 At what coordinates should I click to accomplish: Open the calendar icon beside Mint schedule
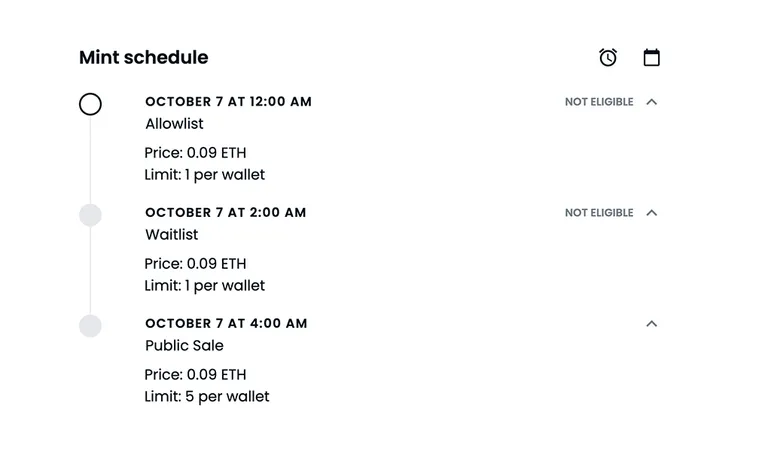[x=651, y=57]
